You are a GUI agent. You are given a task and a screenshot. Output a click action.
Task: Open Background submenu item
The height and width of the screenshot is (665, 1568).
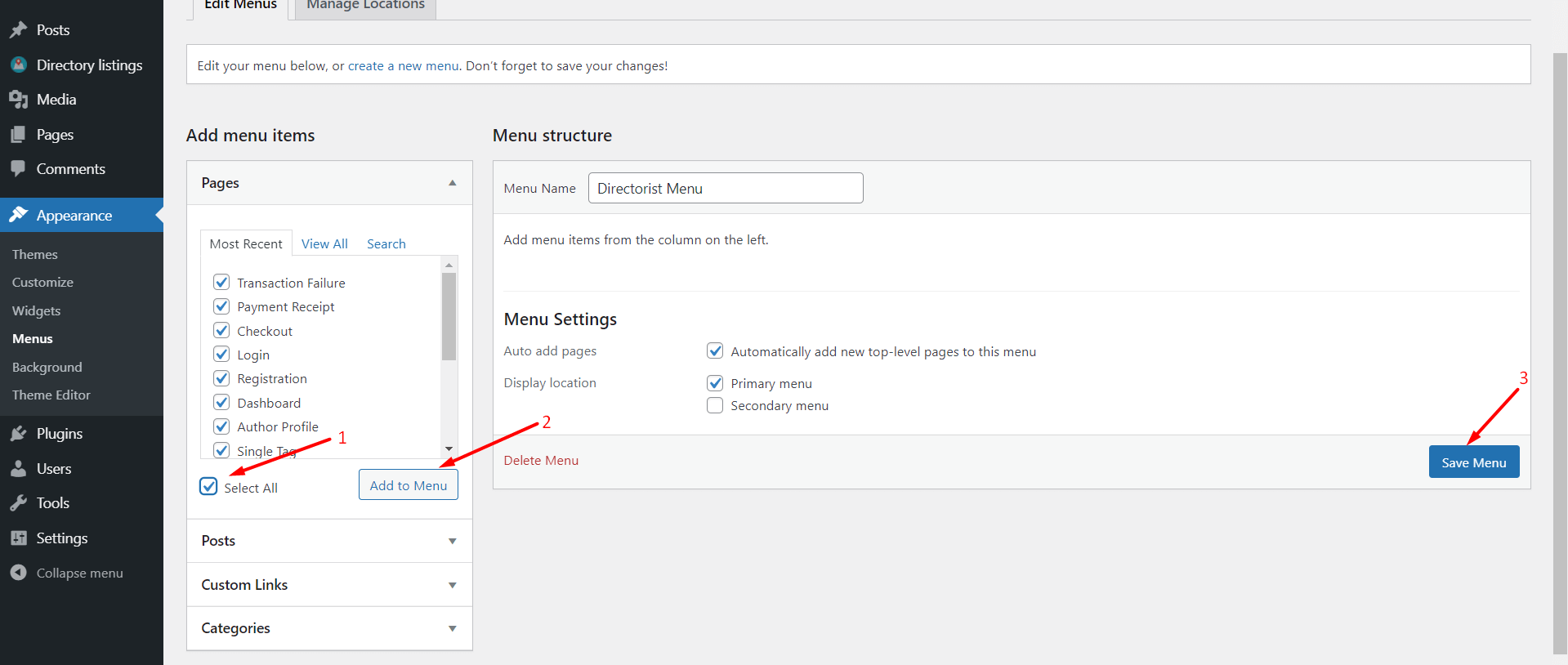click(47, 367)
